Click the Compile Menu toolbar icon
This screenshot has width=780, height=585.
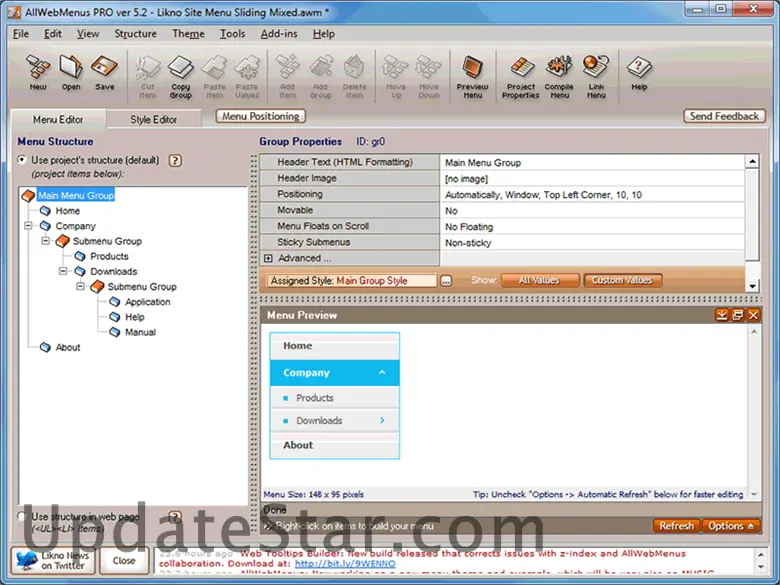pyautogui.click(x=559, y=77)
